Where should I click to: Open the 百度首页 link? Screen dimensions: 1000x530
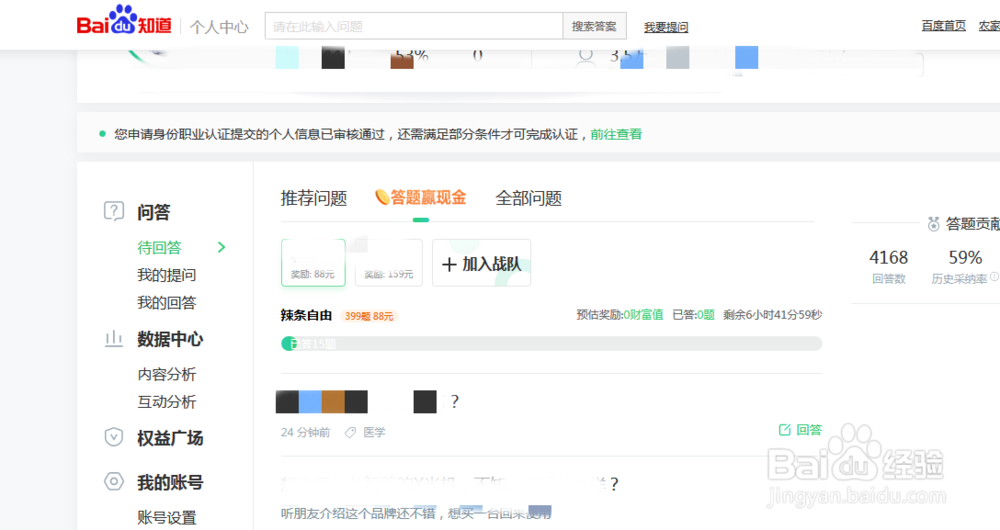[943, 26]
